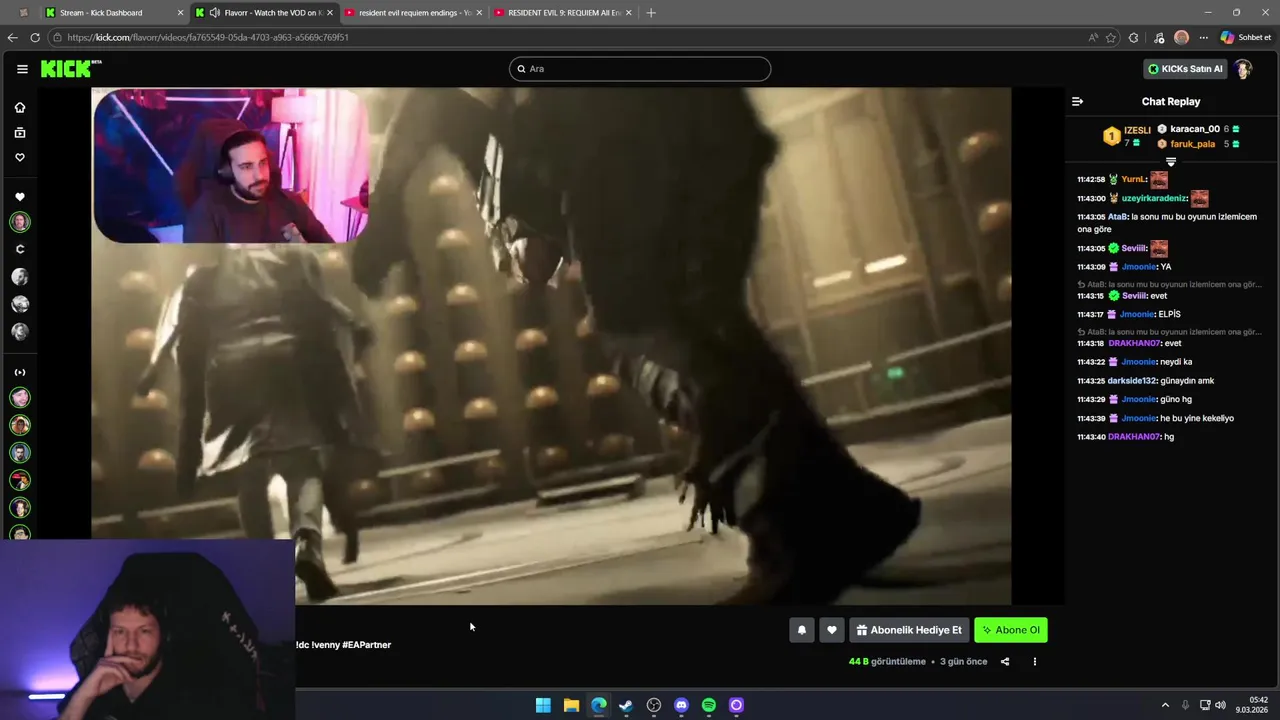Click the uzeyirkaradeniz username in chat
1280x720 pixels.
tap(1154, 198)
